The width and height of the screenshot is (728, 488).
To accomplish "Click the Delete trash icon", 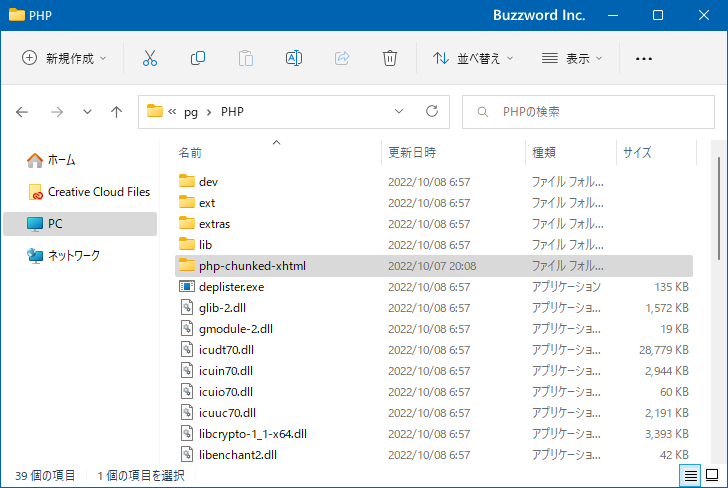I will (x=390, y=59).
